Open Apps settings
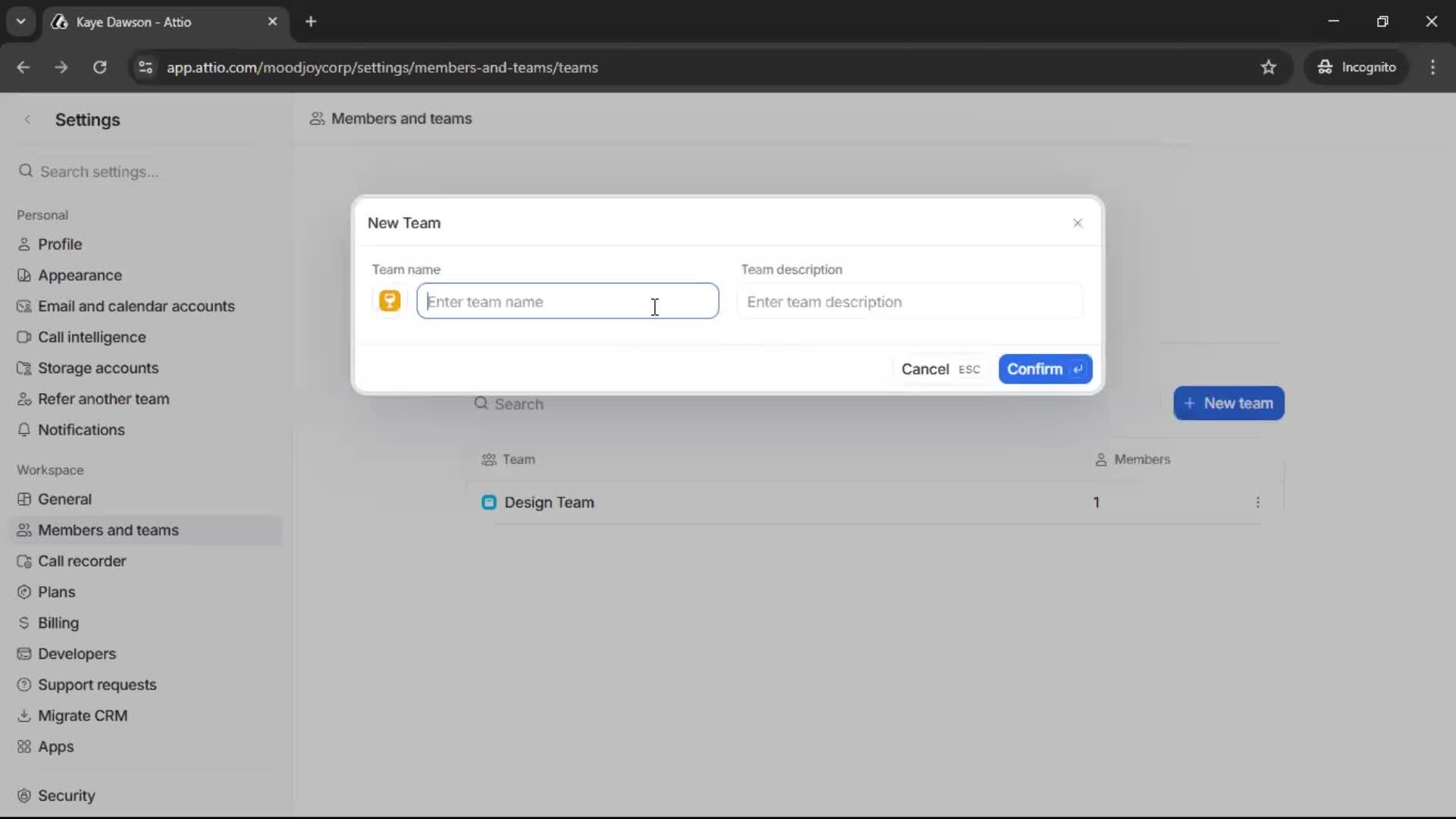The width and height of the screenshot is (1456, 819). pyautogui.click(x=55, y=747)
